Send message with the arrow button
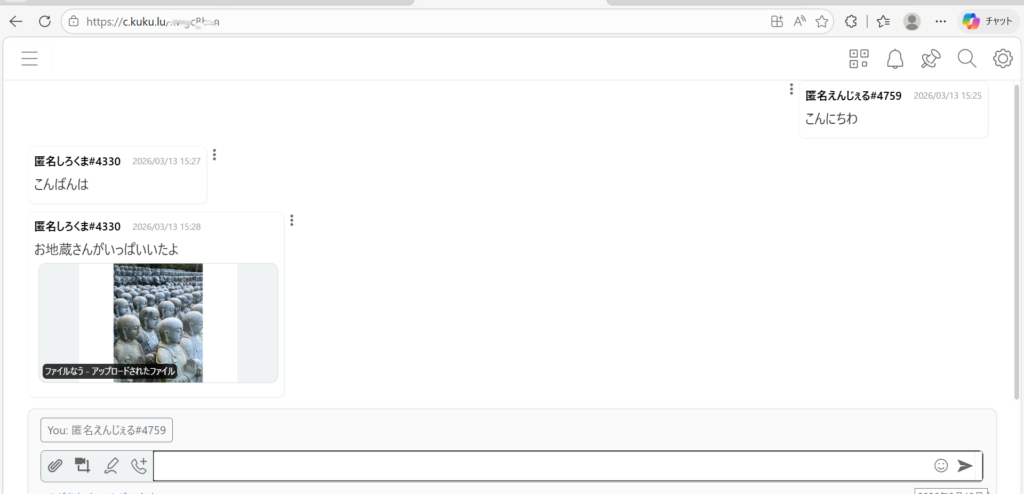 click(x=965, y=465)
